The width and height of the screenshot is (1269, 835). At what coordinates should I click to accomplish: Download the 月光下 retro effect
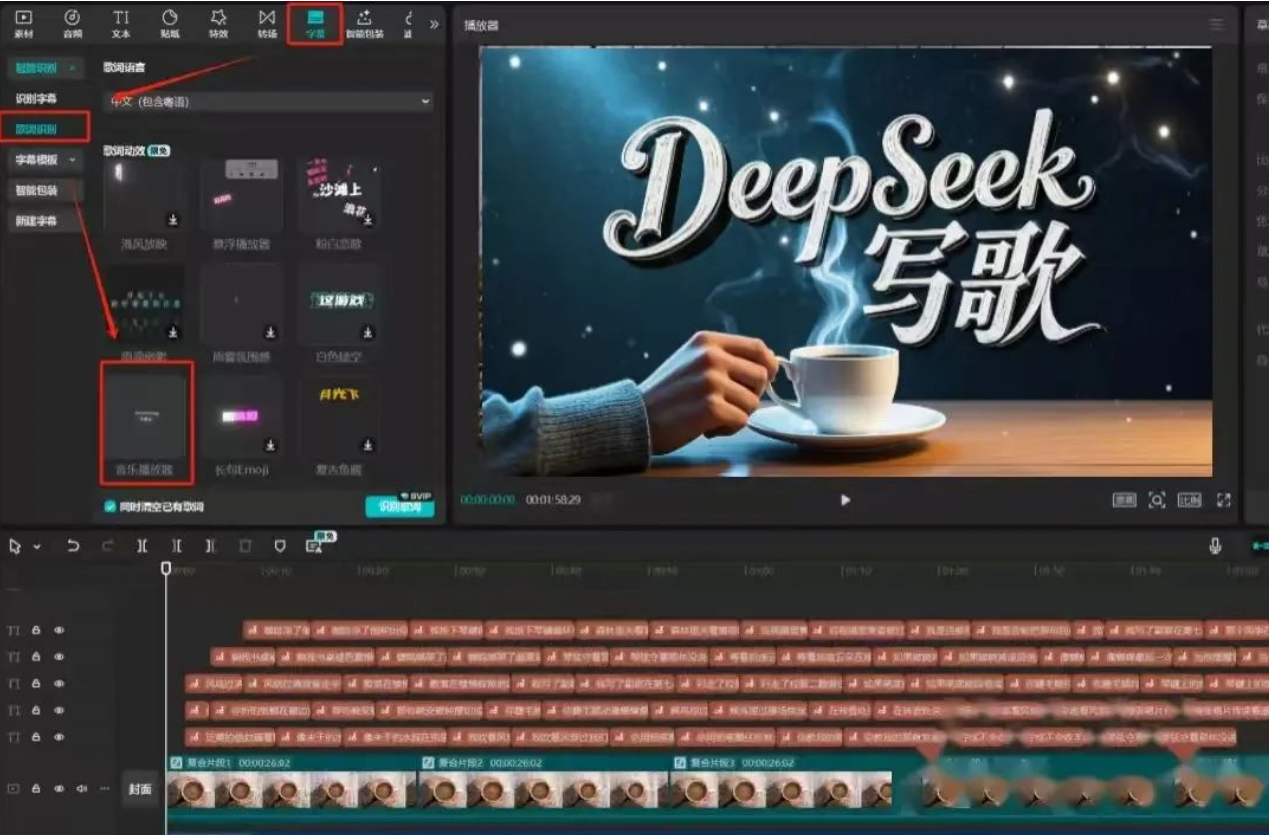pyautogui.click(x=368, y=445)
